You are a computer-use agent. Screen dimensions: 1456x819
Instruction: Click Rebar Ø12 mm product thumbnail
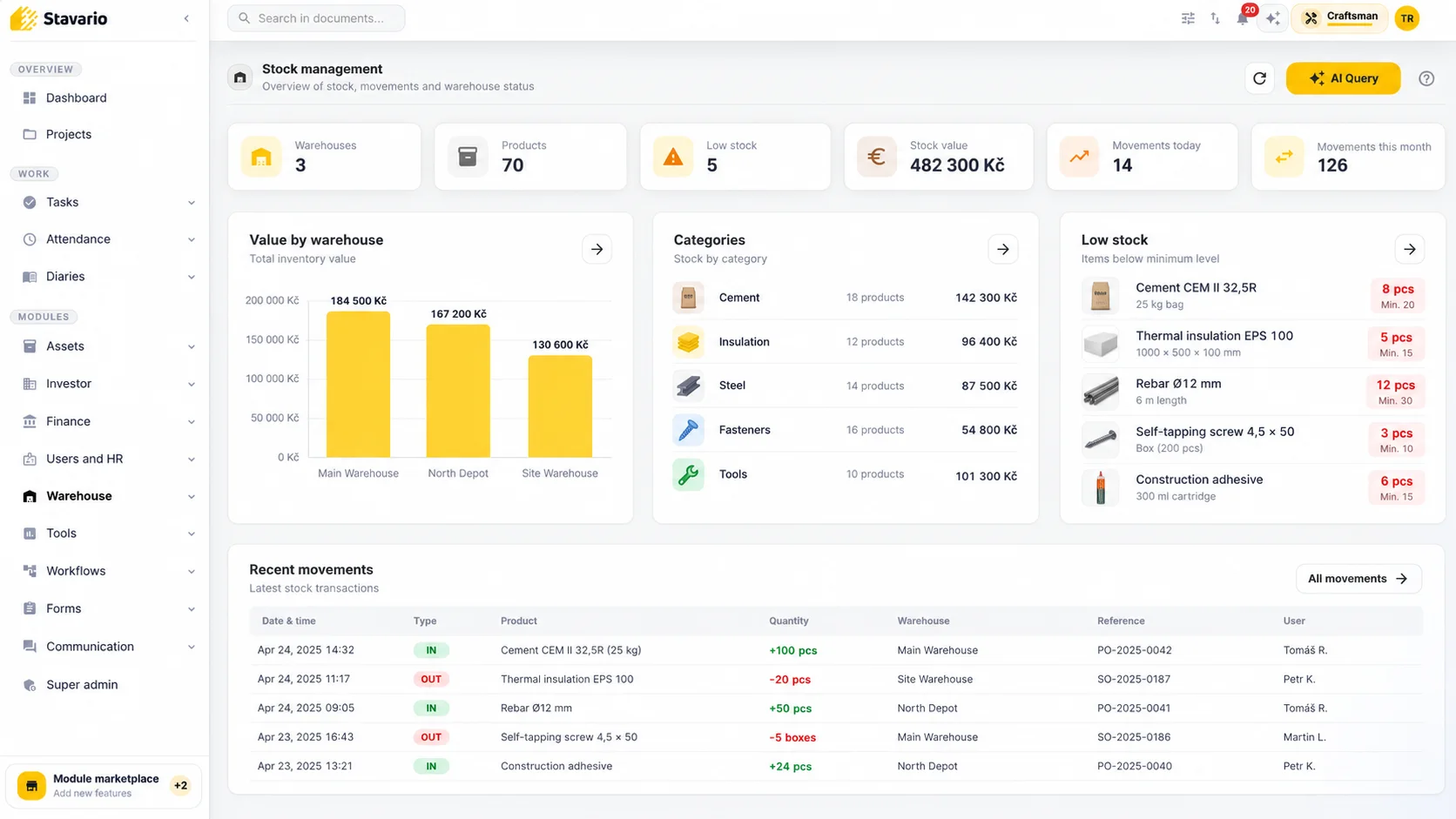click(1101, 392)
